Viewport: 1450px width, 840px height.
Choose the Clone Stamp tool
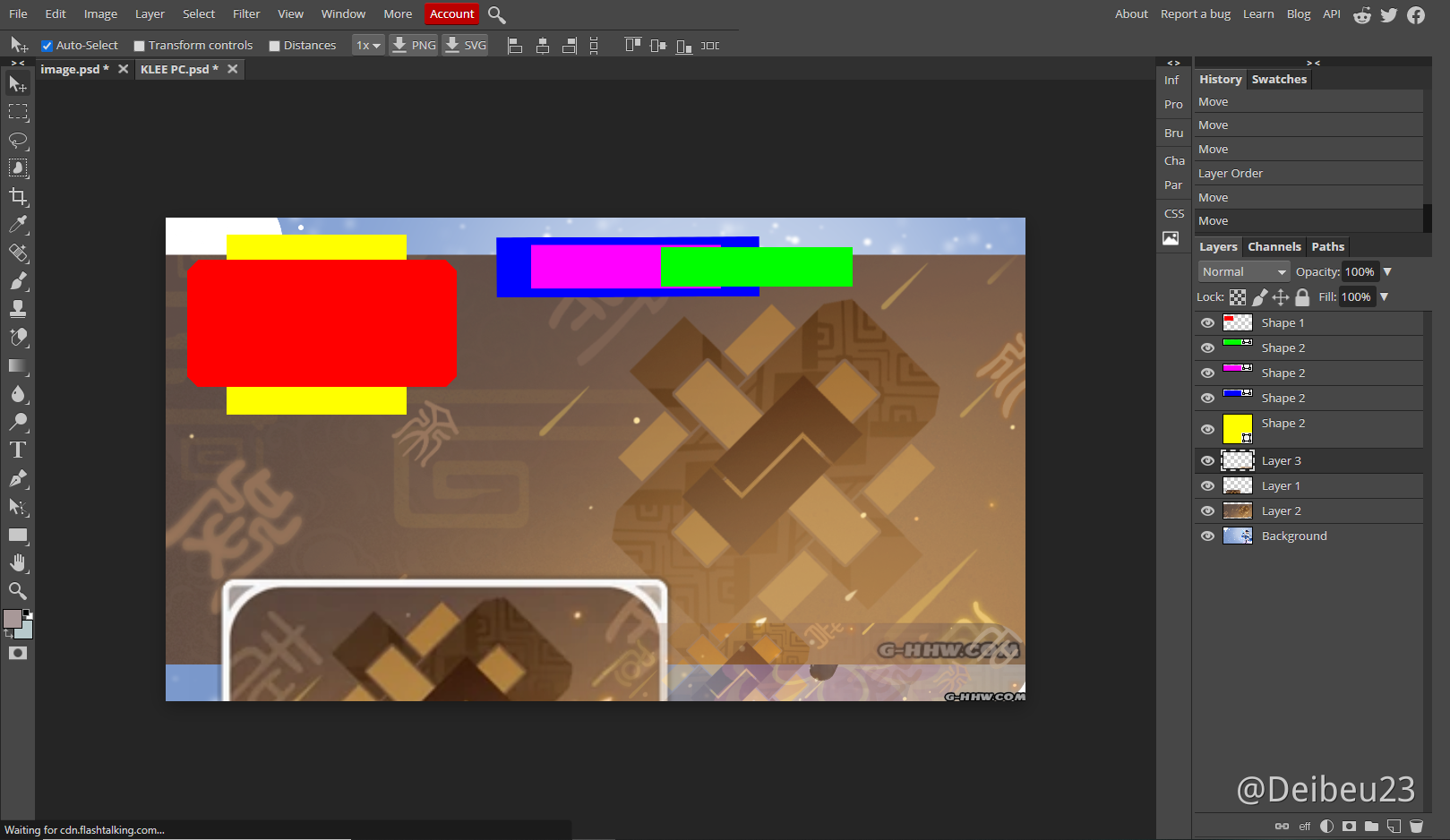click(x=18, y=309)
